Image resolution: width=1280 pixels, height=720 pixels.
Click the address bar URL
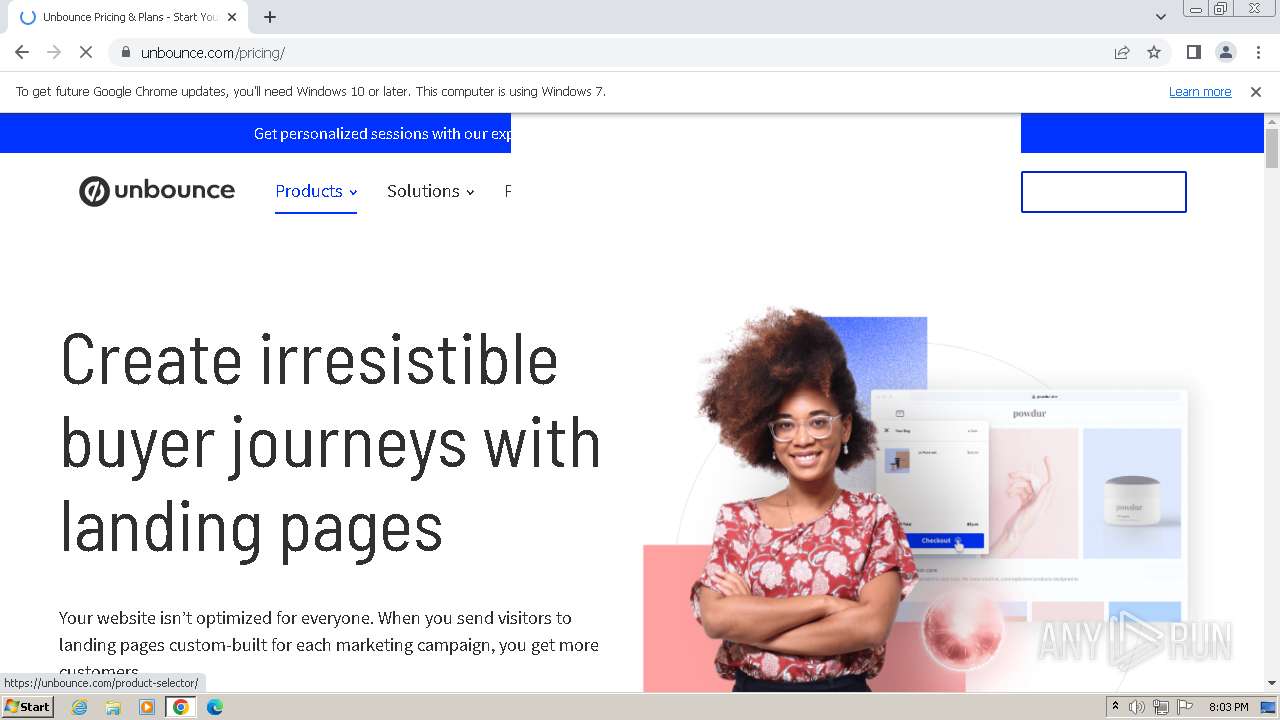click(x=213, y=52)
